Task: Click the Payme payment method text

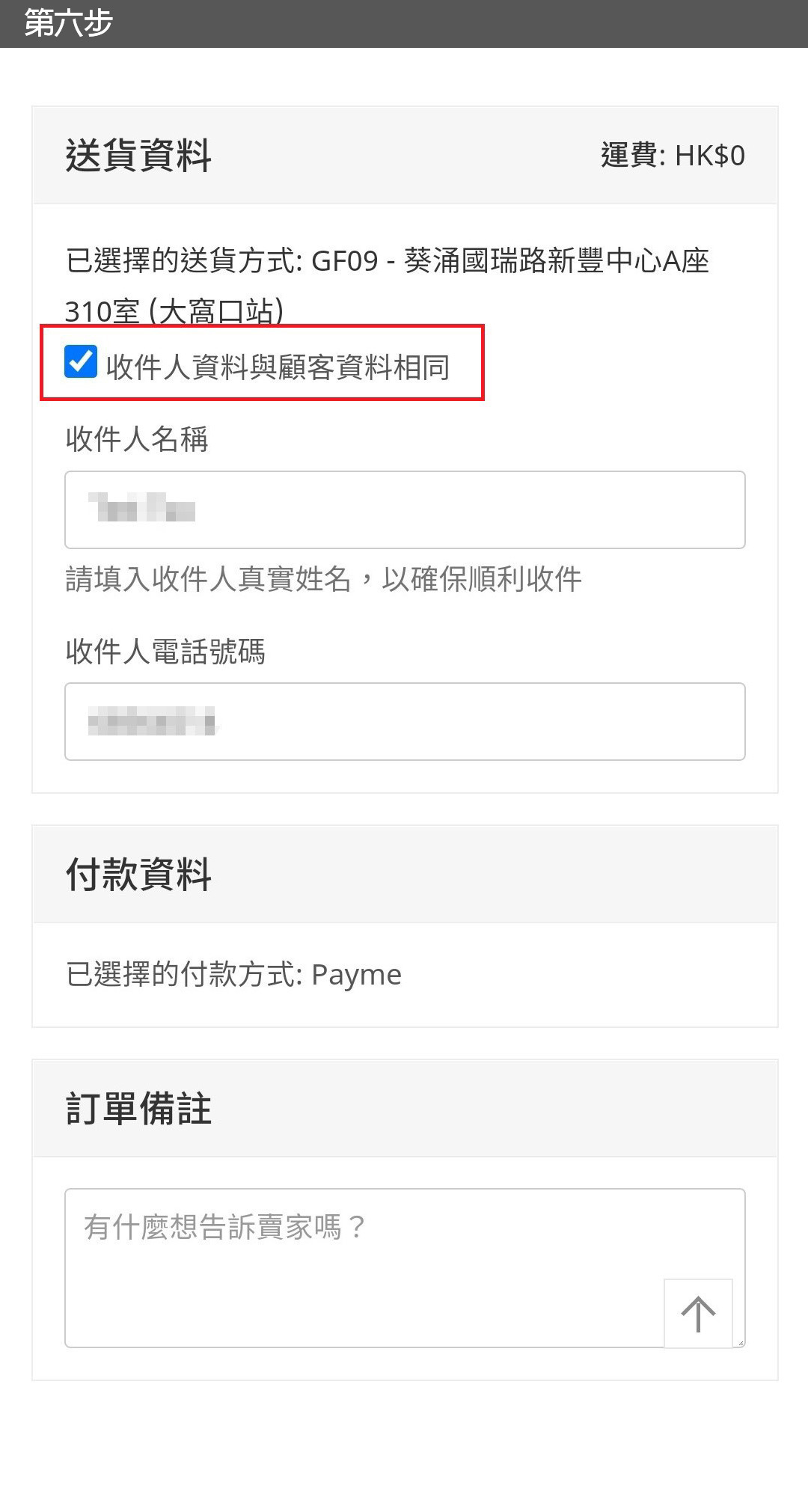Action: coord(356,974)
